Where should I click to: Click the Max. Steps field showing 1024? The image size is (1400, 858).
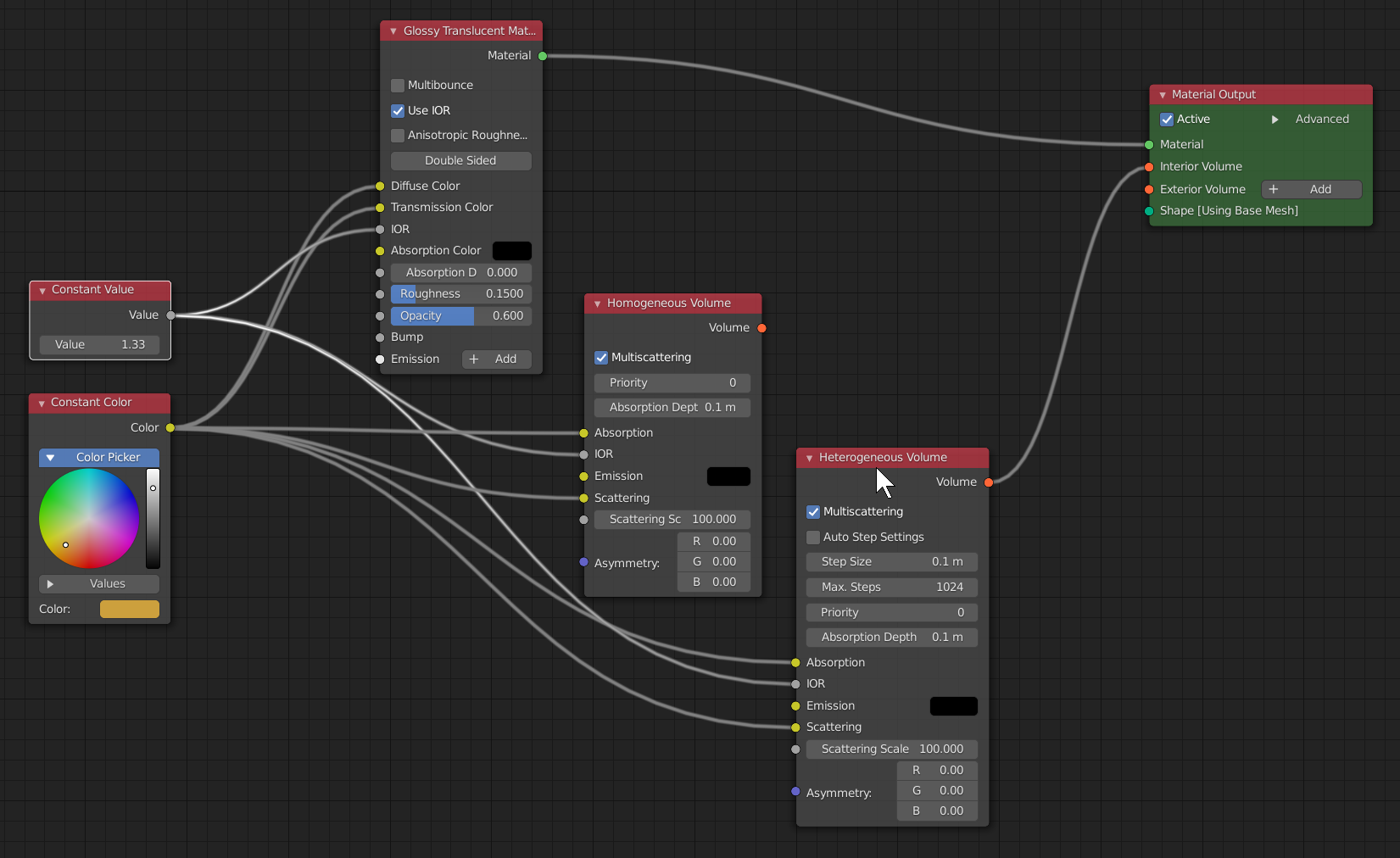tap(891, 588)
